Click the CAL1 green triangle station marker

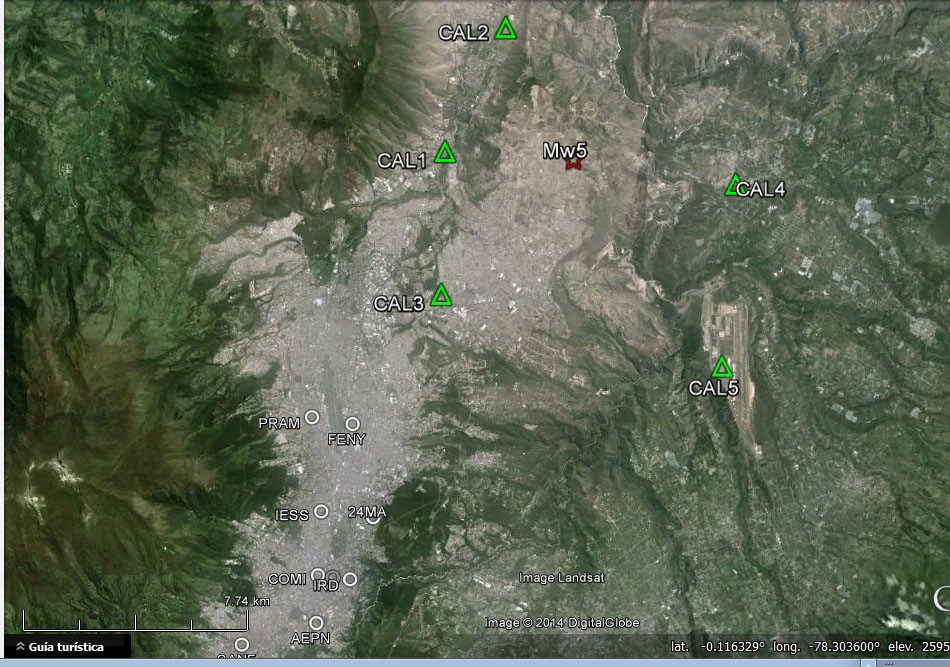pyautogui.click(x=445, y=153)
